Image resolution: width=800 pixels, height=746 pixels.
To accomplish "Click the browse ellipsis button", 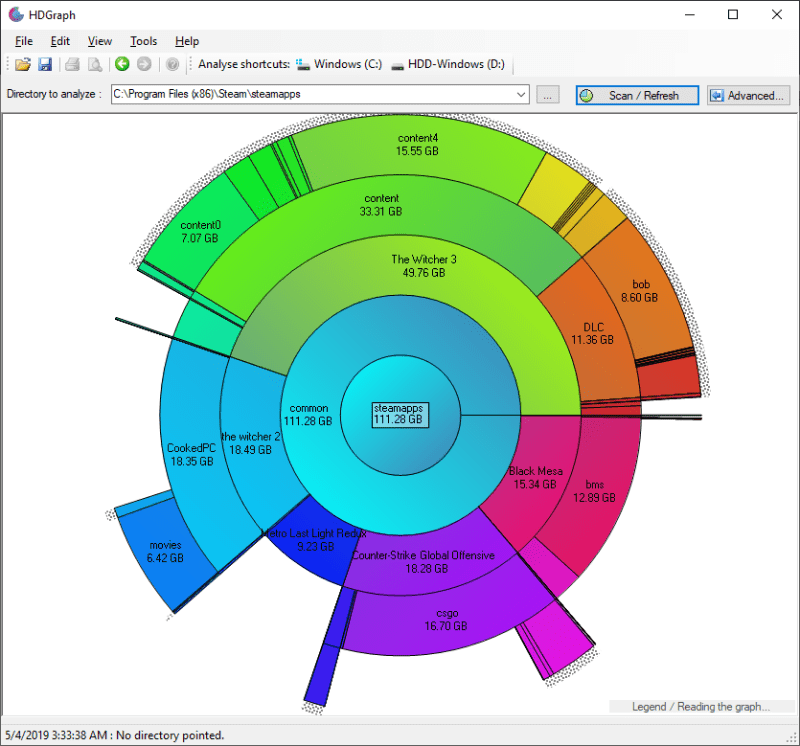I will click(x=548, y=94).
